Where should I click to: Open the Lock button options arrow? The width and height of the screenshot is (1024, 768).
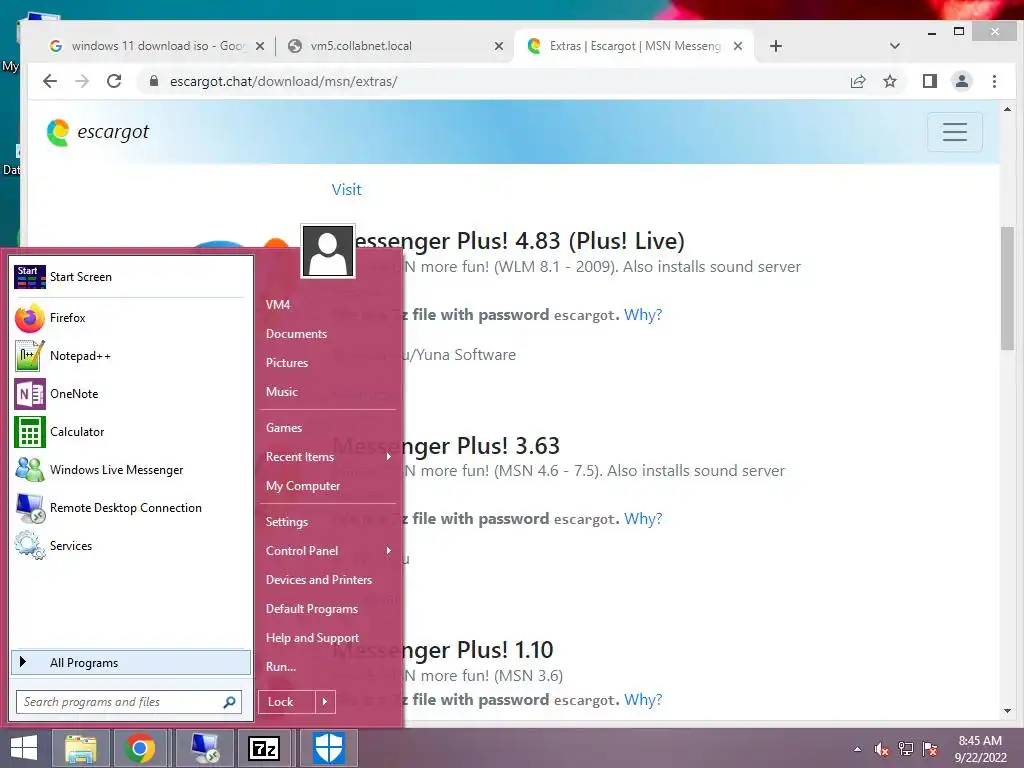point(325,702)
